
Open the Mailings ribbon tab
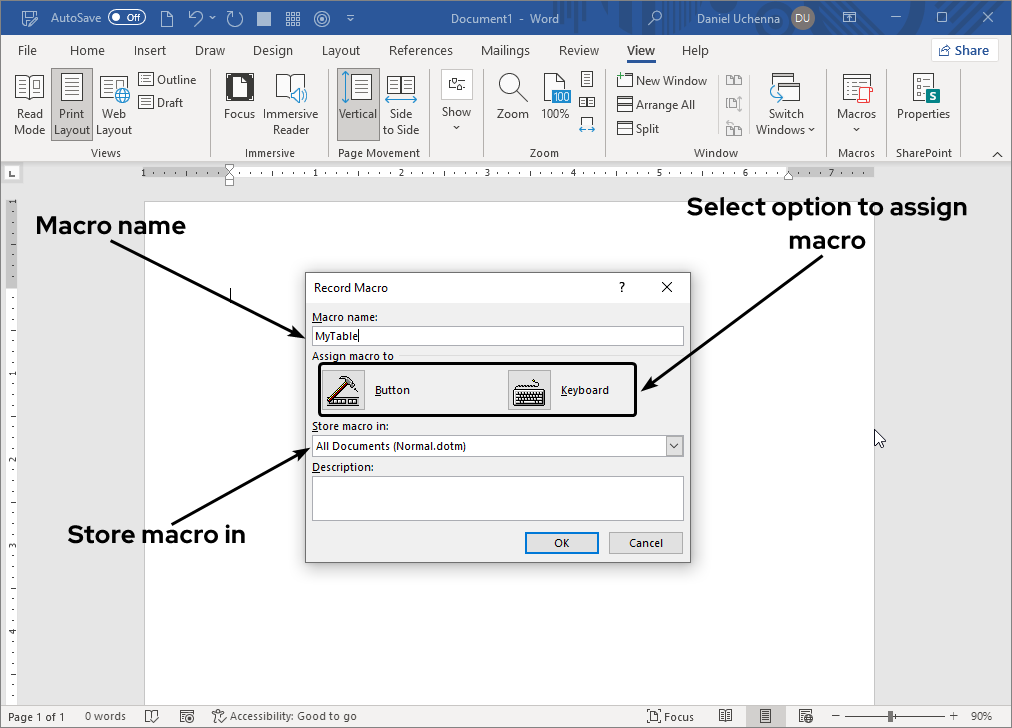point(505,50)
